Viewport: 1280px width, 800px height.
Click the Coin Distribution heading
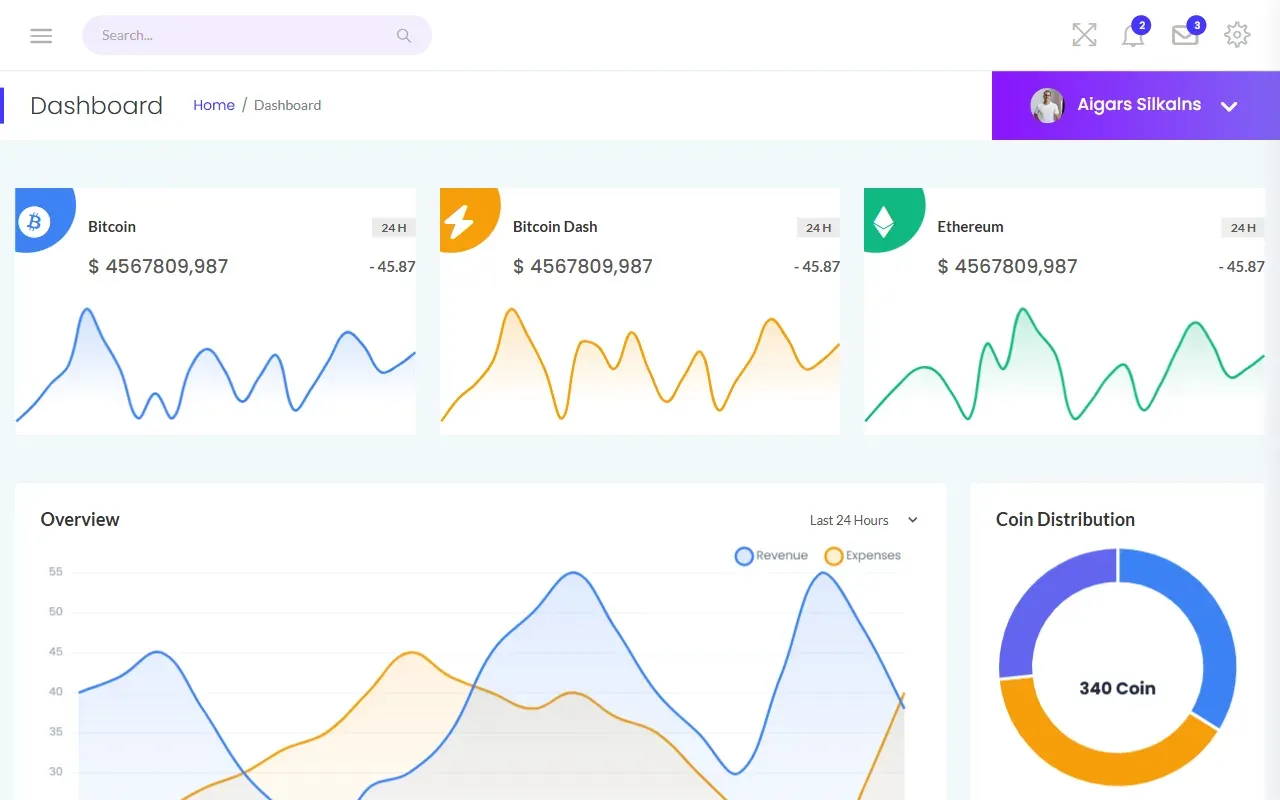pos(1065,519)
